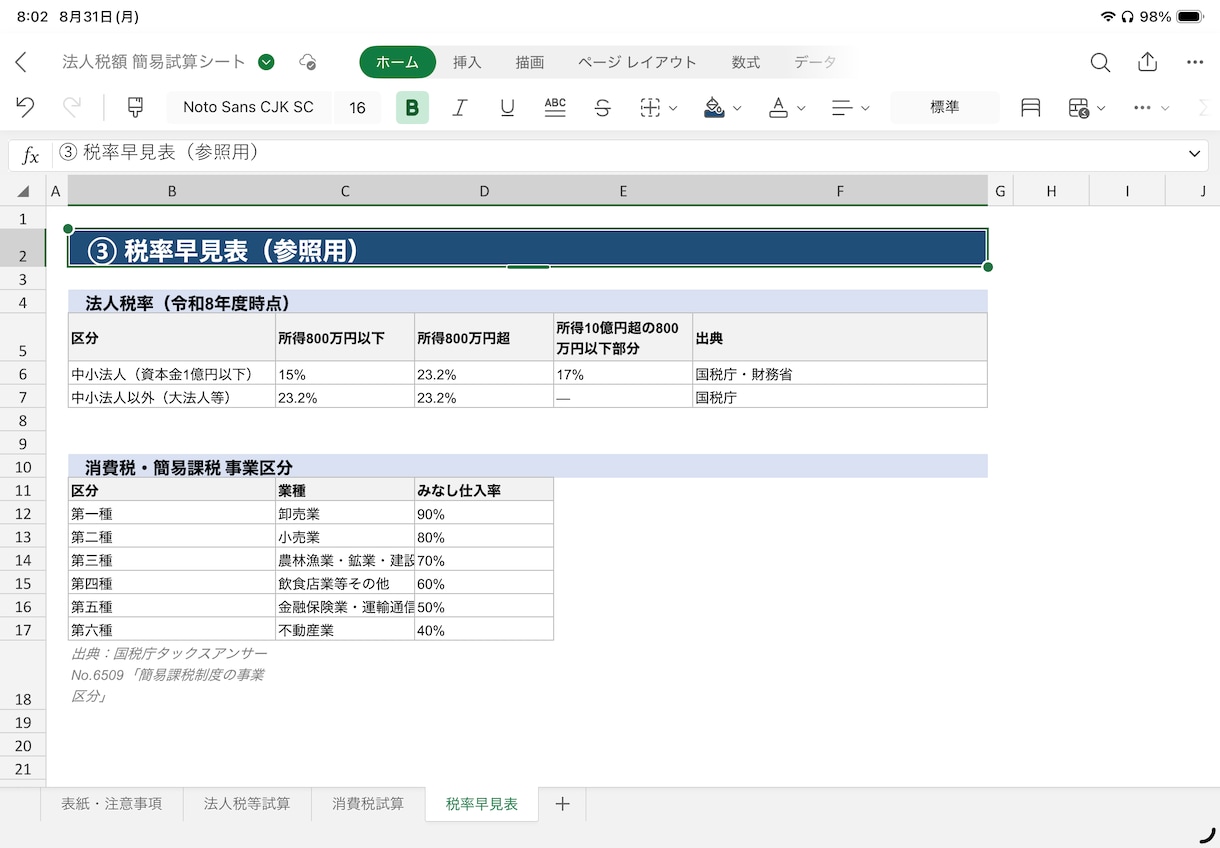Click the 17% tax rate cell
The width and height of the screenshot is (1220, 848).
click(x=623, y=374)
